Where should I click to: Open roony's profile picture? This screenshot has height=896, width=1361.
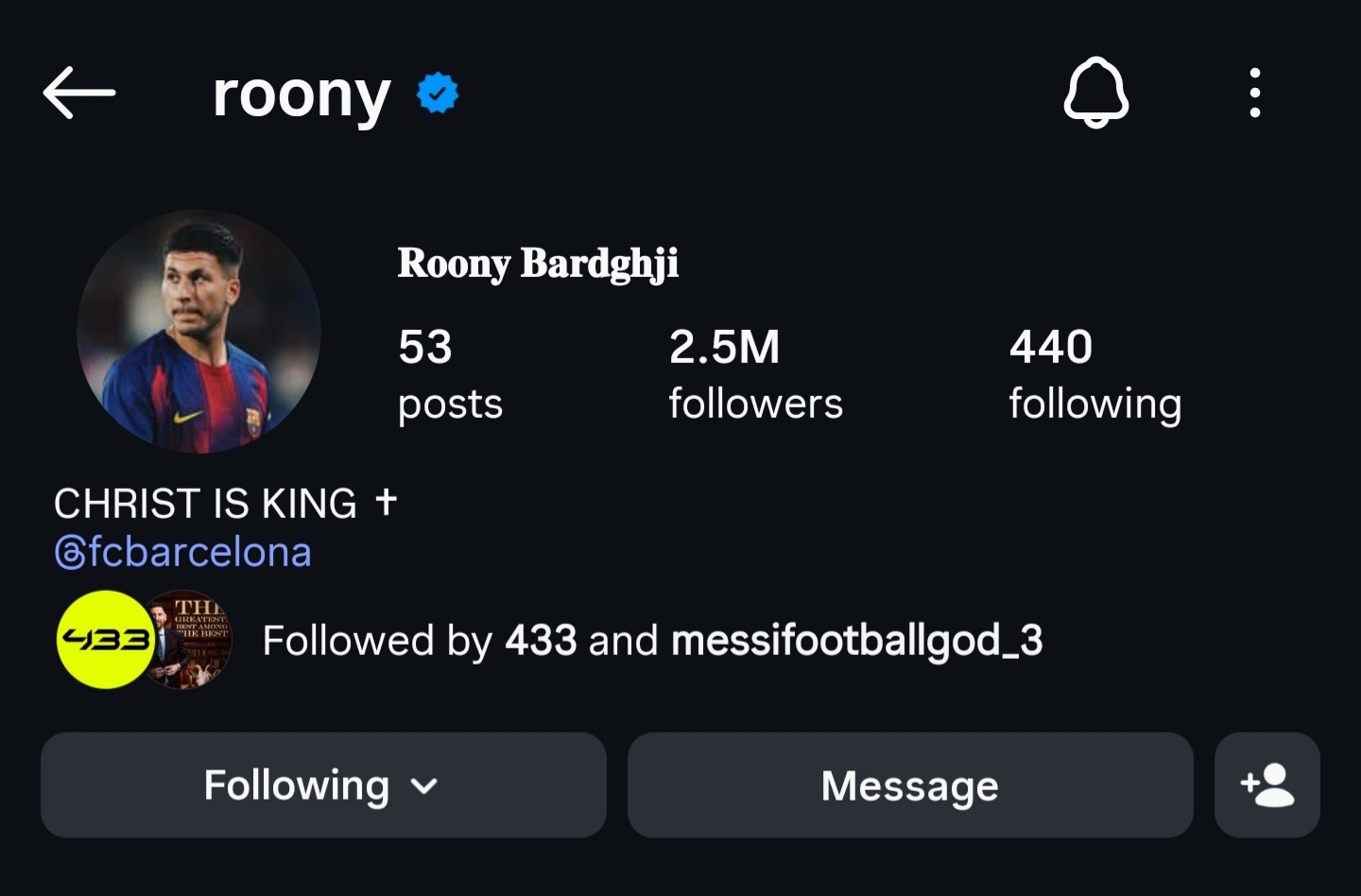198,331
